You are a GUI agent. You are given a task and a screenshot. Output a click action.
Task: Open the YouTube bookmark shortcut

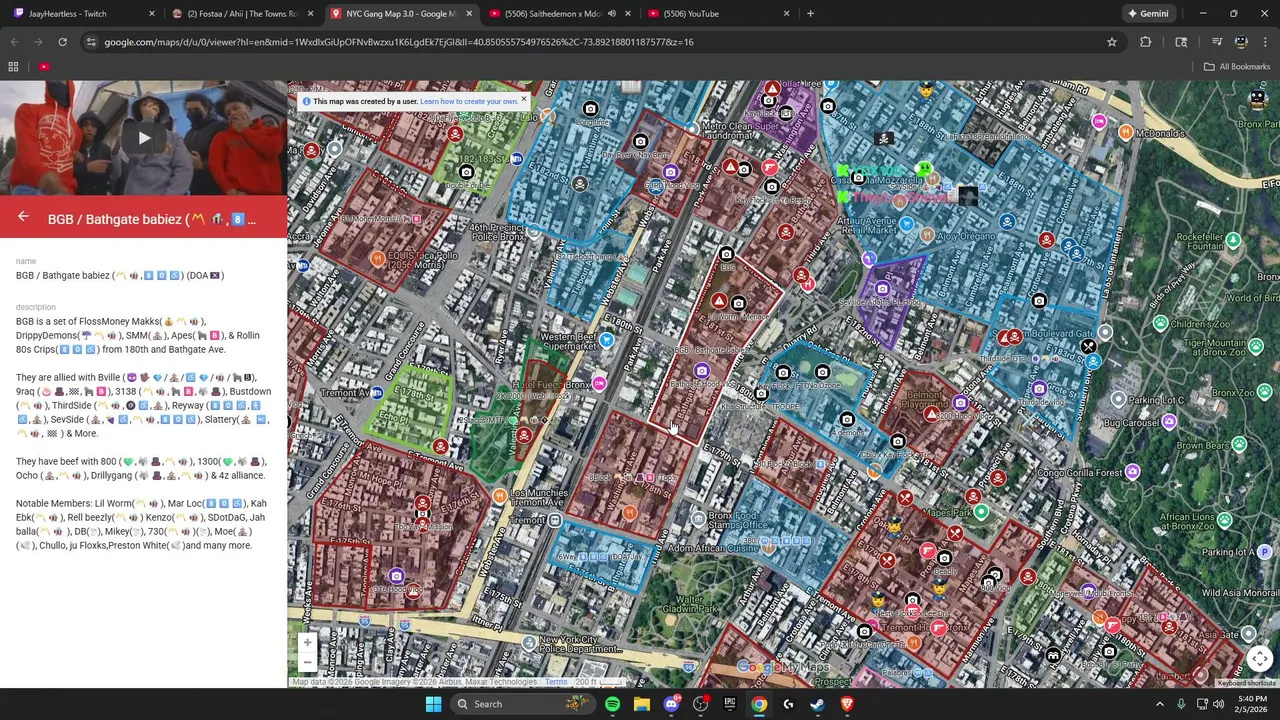(44, 67)
